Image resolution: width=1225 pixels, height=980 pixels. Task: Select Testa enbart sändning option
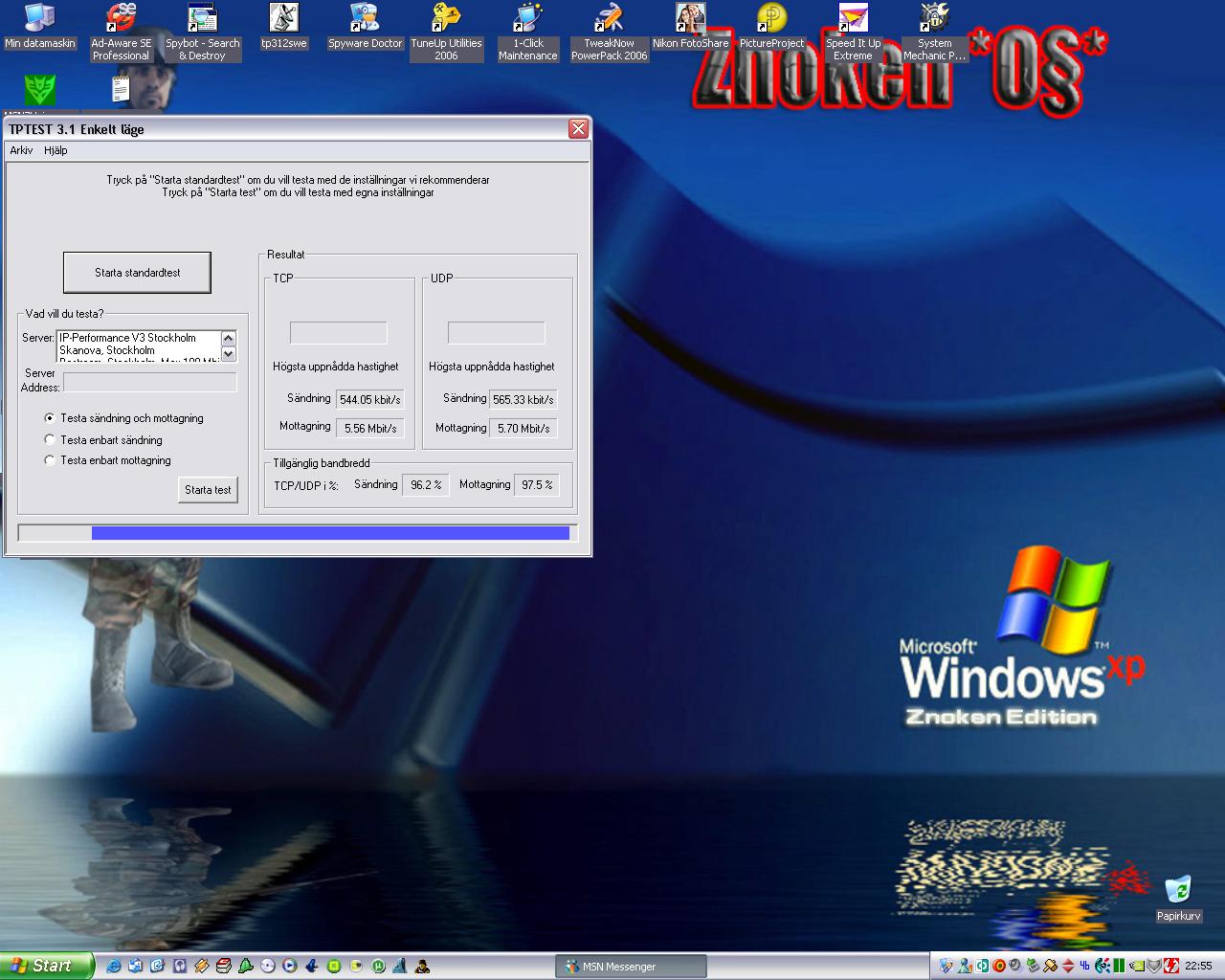[x=103, y=440]
